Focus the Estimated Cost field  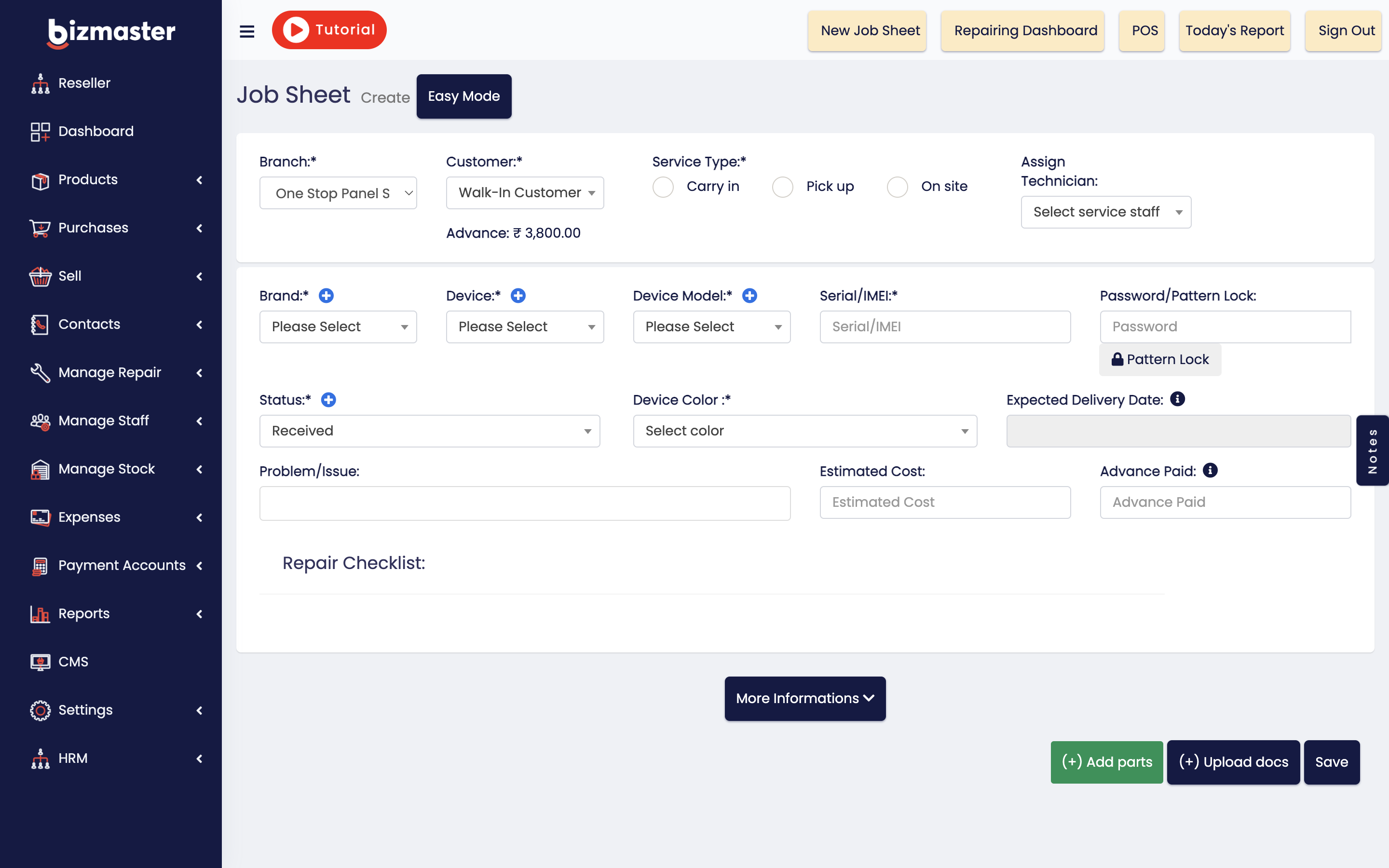coord(945,502)
